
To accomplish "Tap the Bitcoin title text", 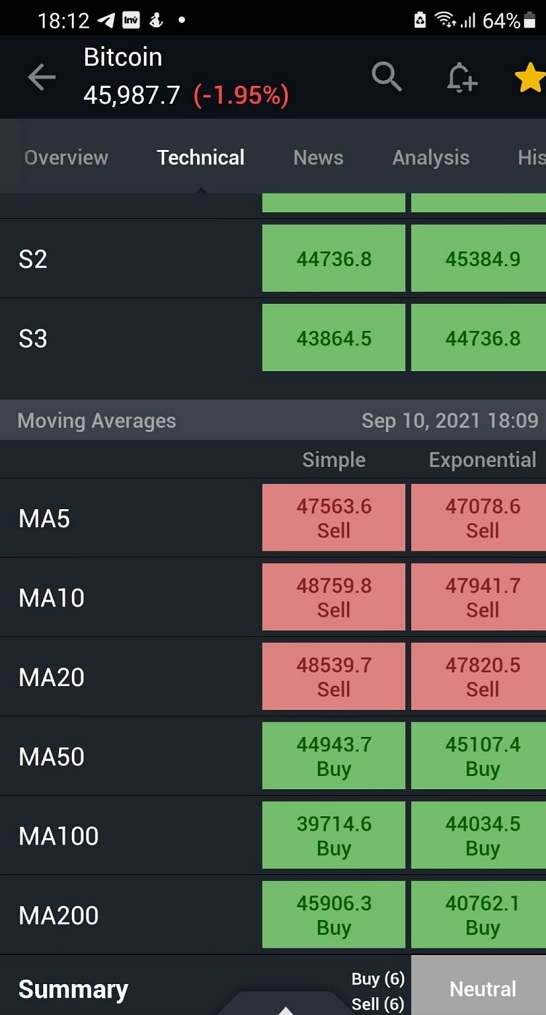I will point(122,57).
